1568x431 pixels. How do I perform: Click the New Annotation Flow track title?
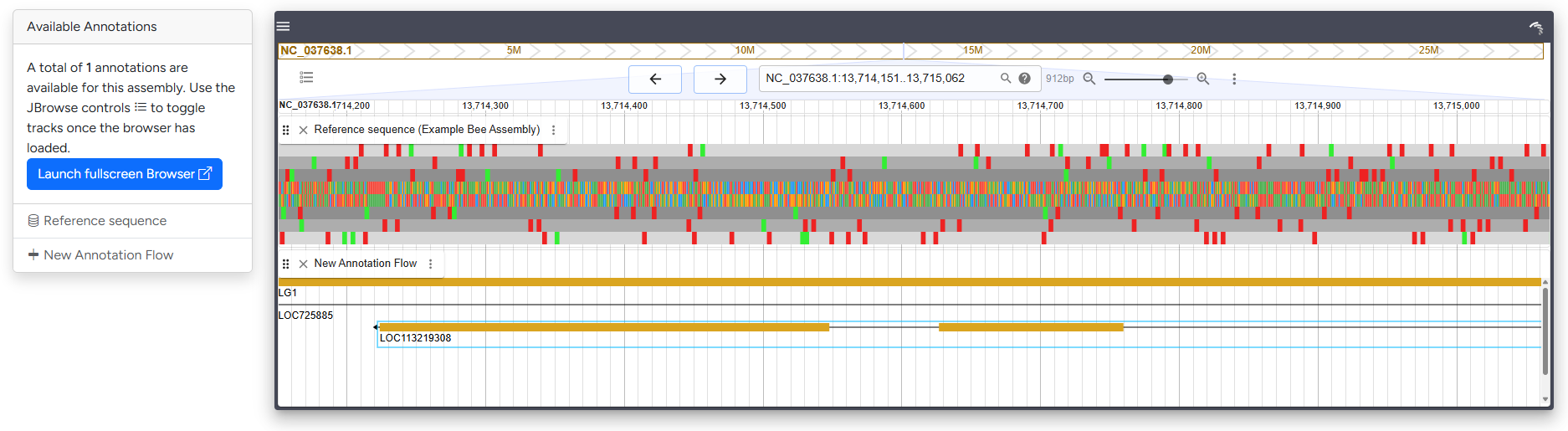point(365,264)
